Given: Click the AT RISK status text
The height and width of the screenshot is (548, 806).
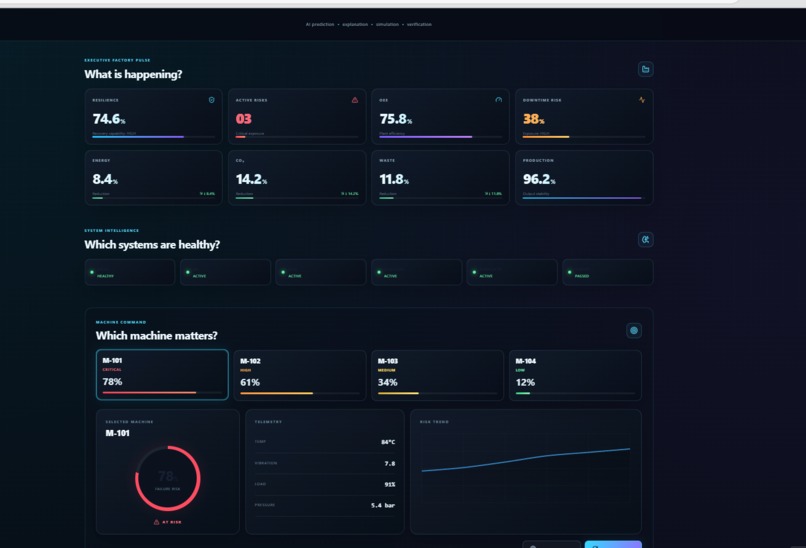Looking at the screenshot, I should click(172, 522).
